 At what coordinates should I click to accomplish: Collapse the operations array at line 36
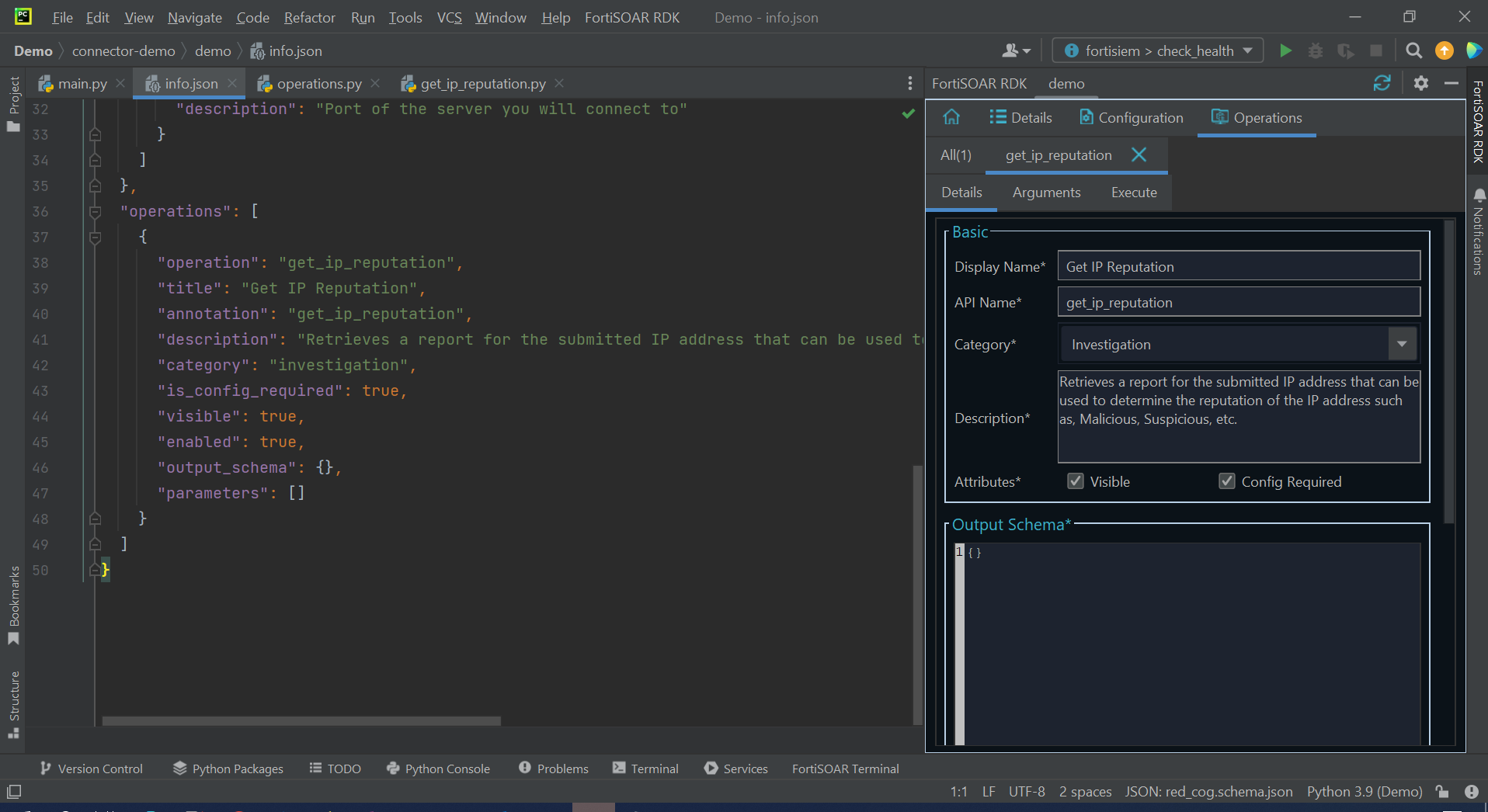[96, 212]
